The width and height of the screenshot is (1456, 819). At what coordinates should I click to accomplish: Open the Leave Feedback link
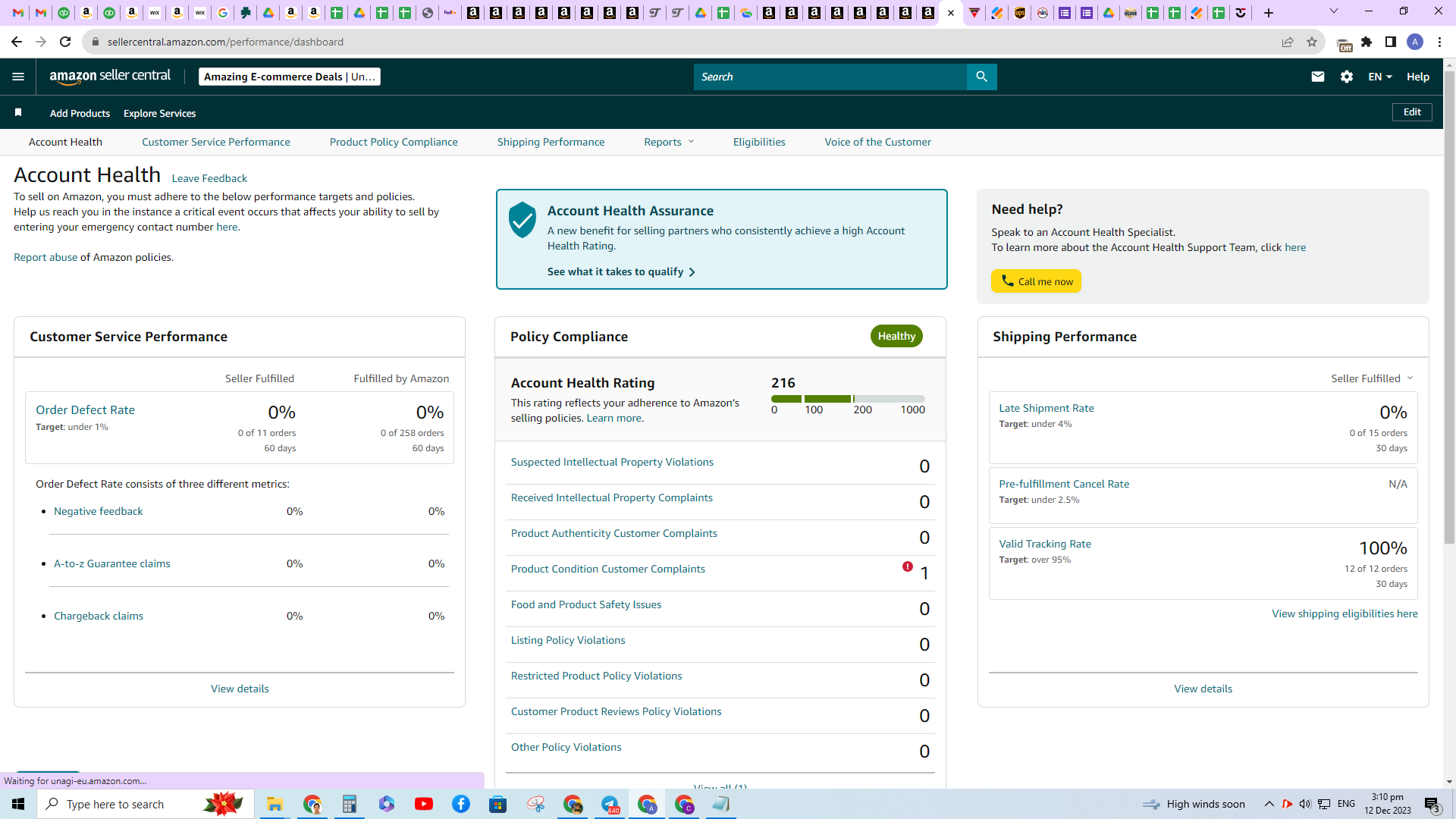[x=209, y=178]
